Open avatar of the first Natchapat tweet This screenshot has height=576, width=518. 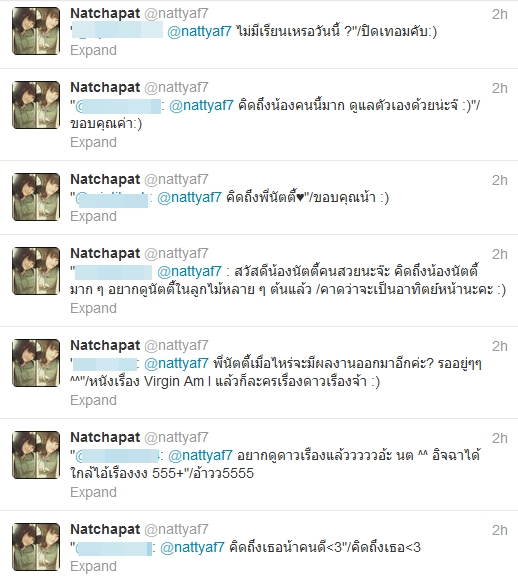[x=36, y=31]
